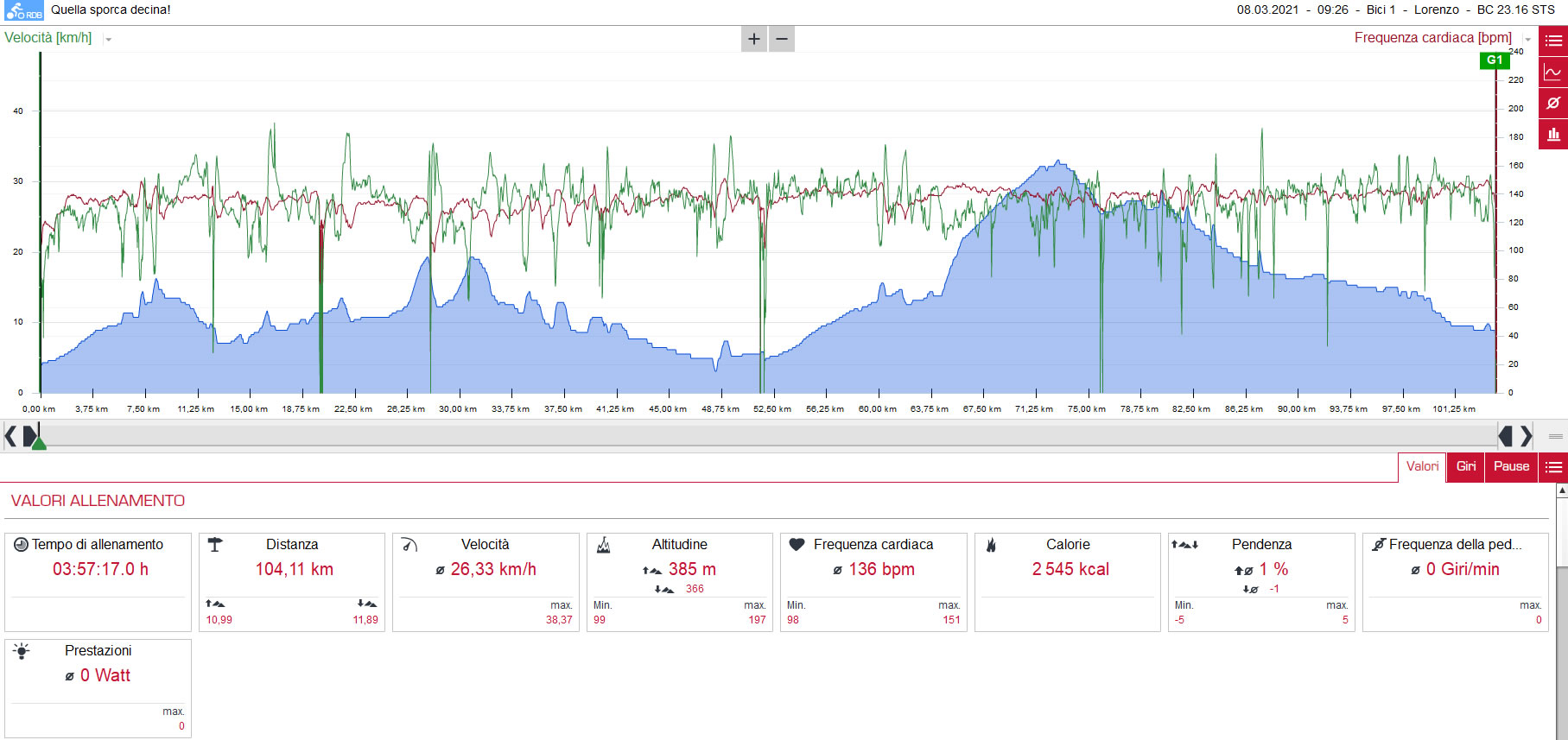Click the left range arrow on timeline
This screenshot has width=1568, height=740.
coord(10,436)
